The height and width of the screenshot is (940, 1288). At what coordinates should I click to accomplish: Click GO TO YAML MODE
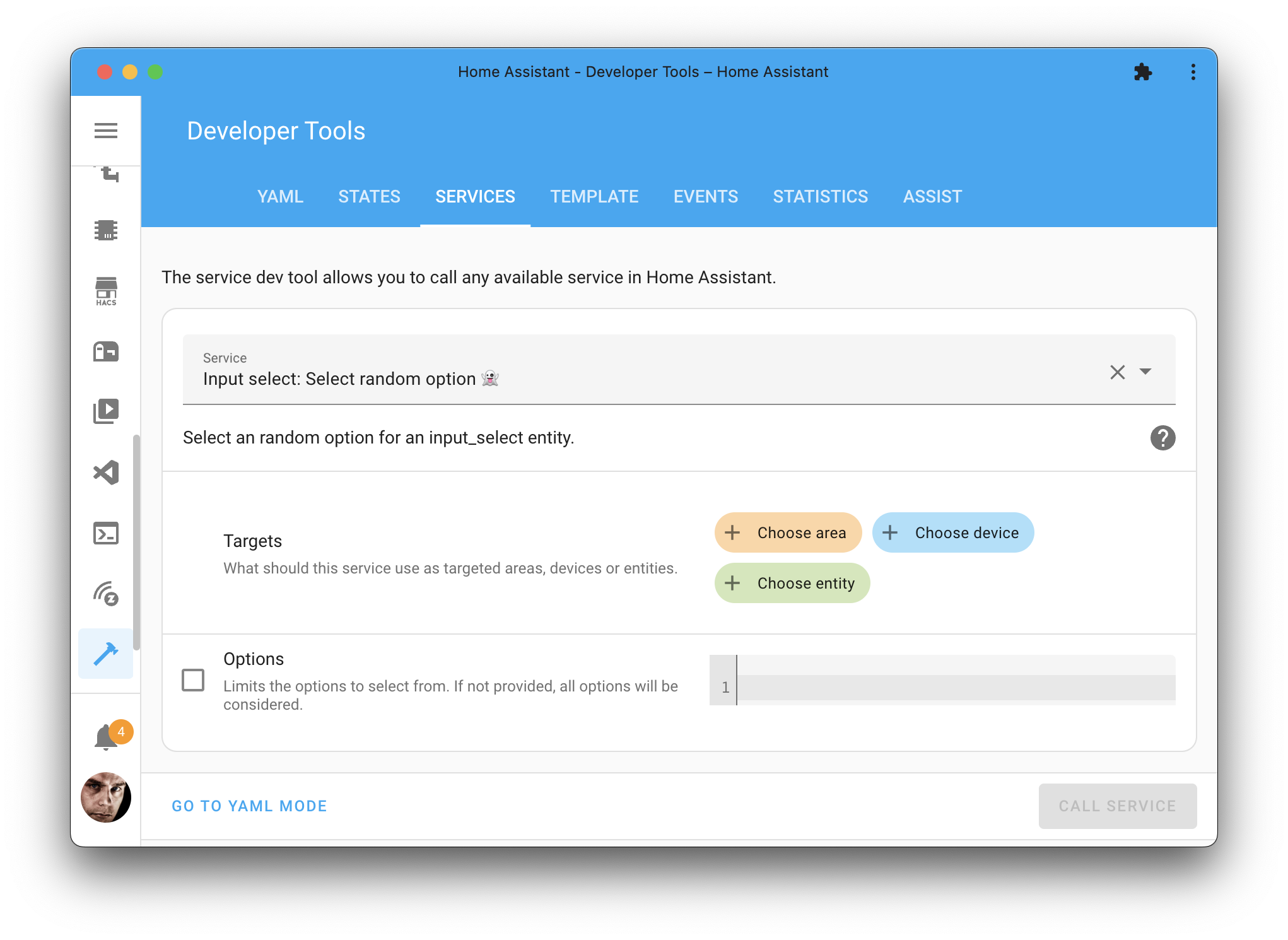click(x=249, y=806)
